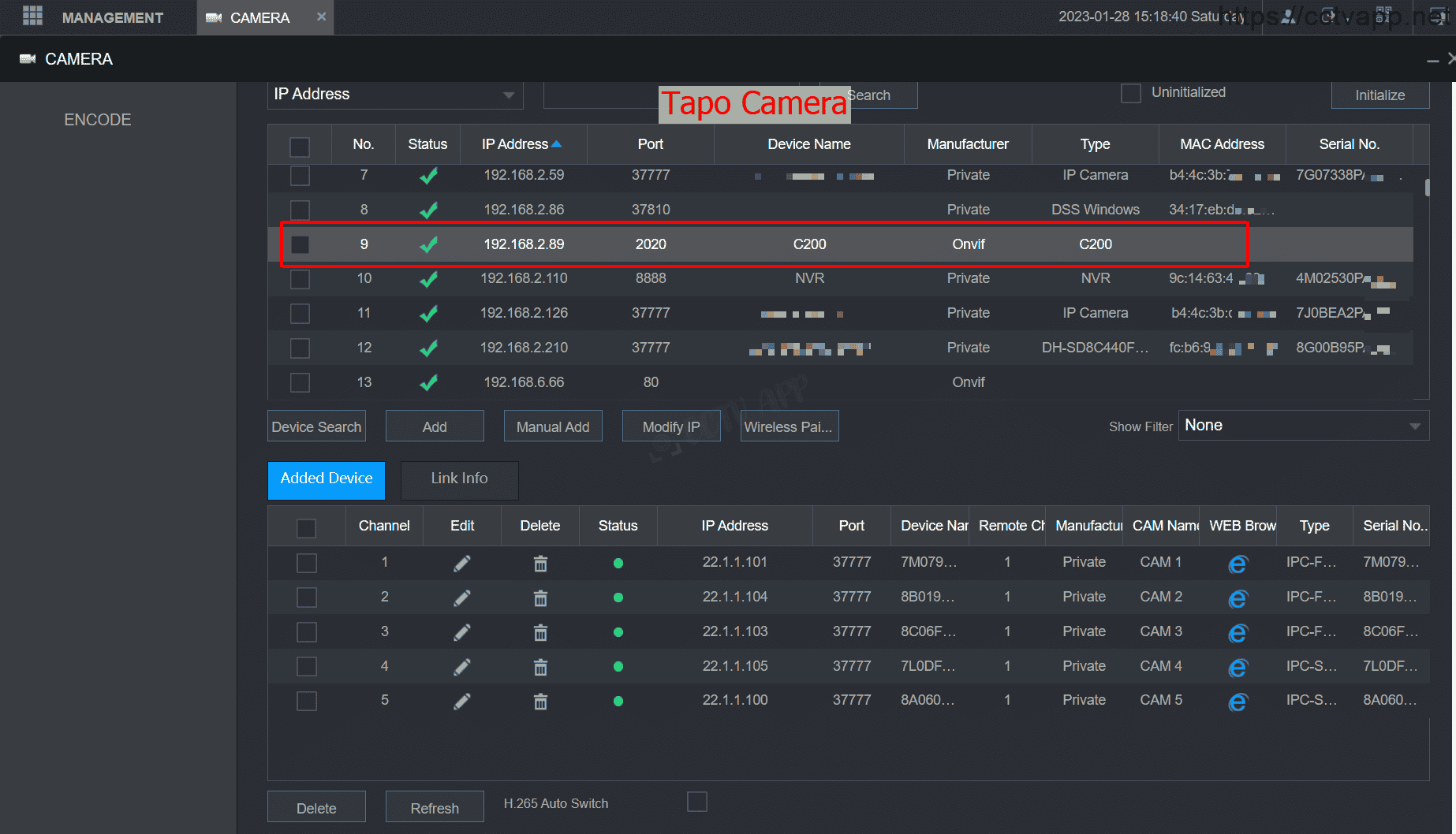The height and width of the screenshot is (834, 1456).
Task: Delete channel 5 using trash icon
Action: (x=540, y=701)
